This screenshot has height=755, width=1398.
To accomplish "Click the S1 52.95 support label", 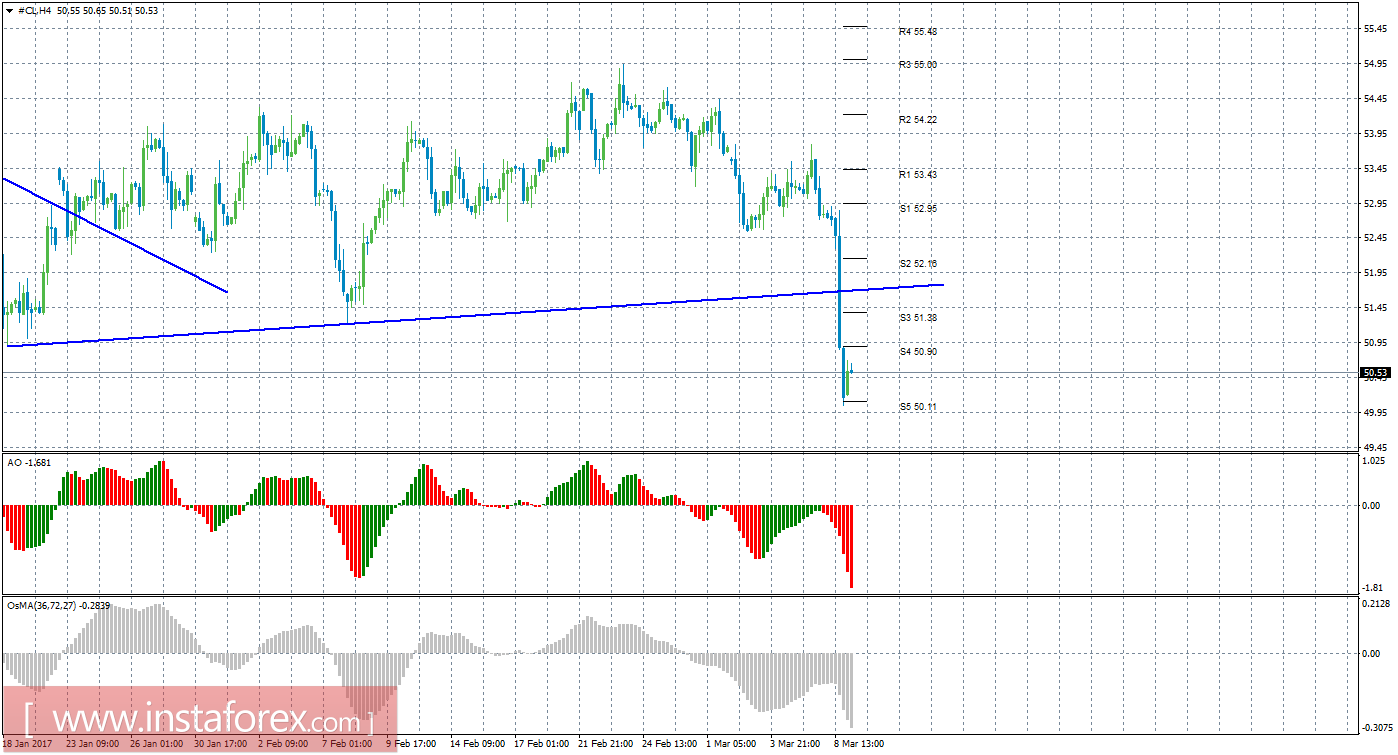I will [x=917, y=209].
